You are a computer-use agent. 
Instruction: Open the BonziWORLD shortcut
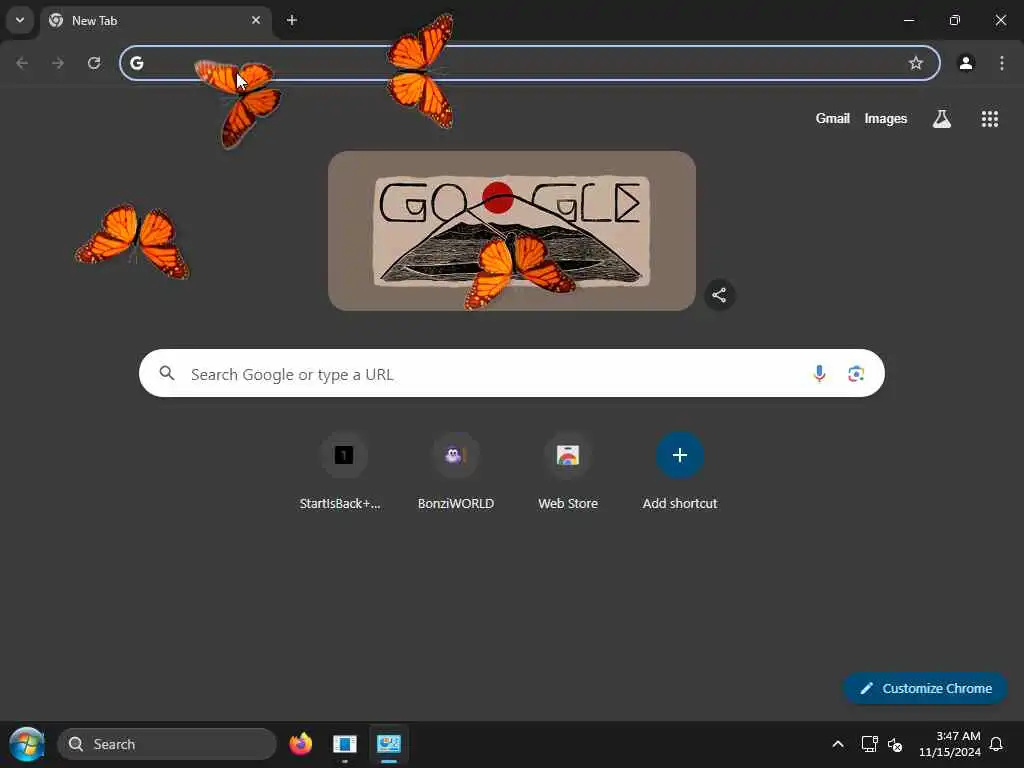click(456, 471)
